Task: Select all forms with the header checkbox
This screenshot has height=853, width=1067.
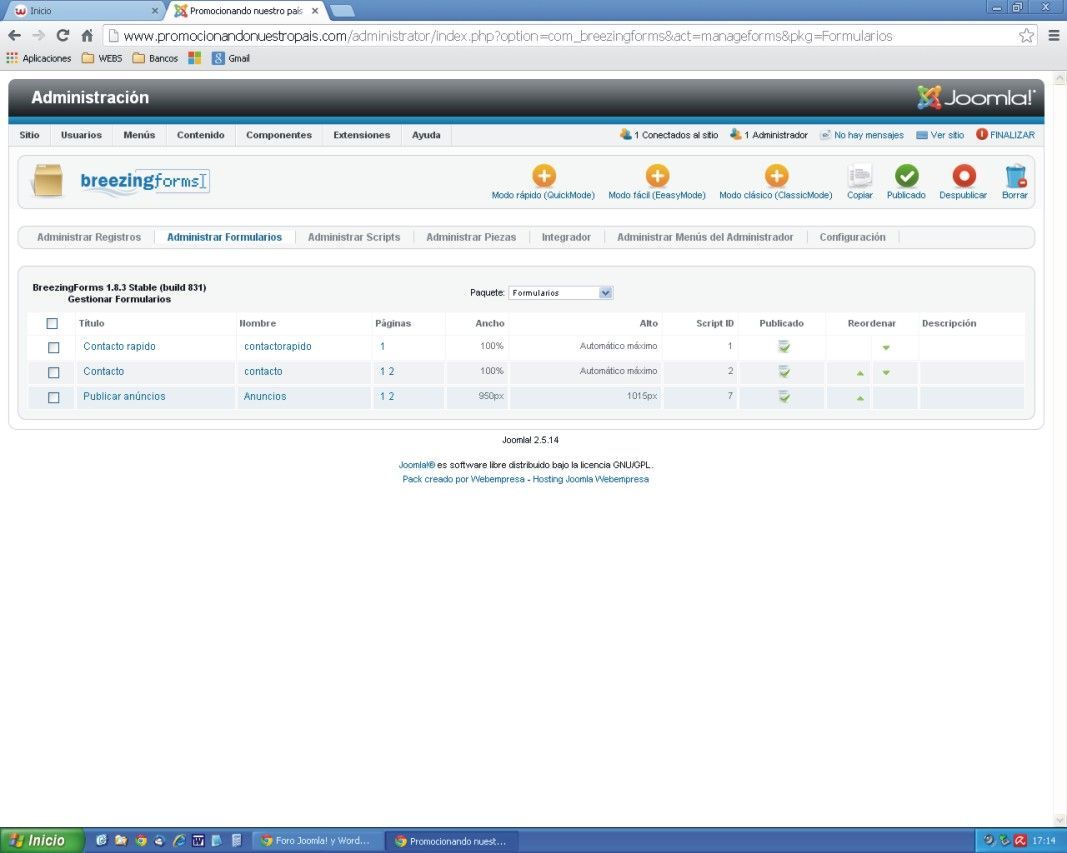Action: [x=52, y=324]
